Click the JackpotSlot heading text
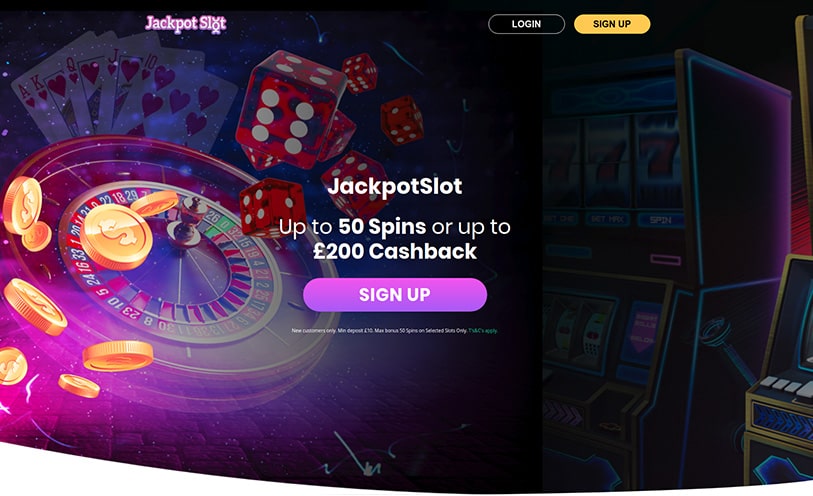 [x=395, y=186]
